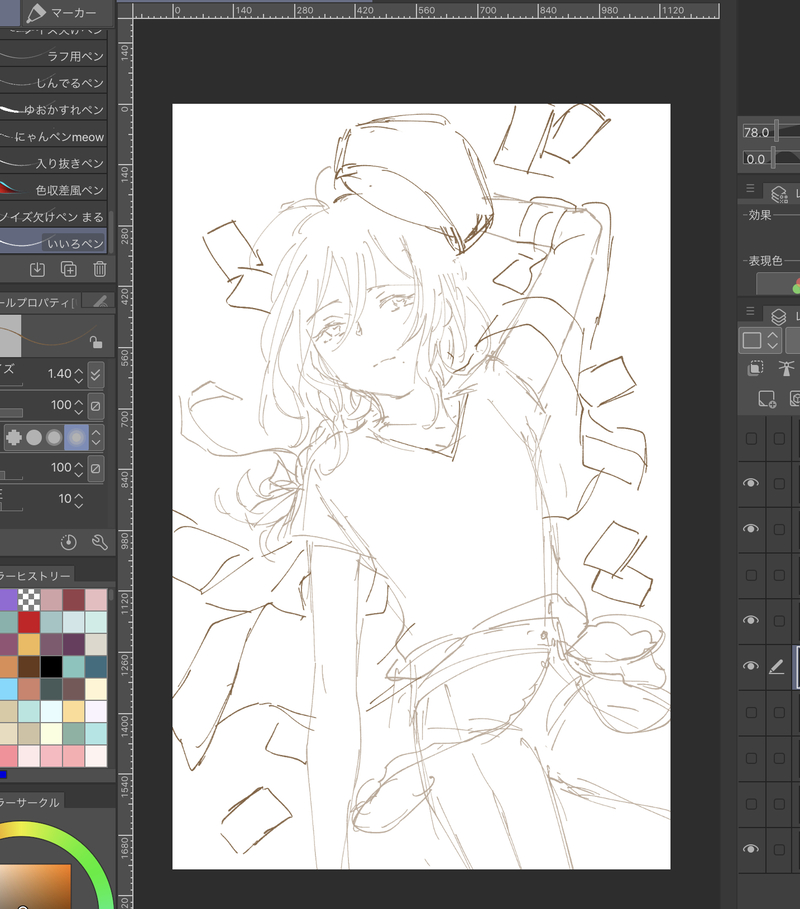This screenshot has height=909, width=800.
Task: Switch to Layer Property panel tab
Action: (x=780, y=193)
